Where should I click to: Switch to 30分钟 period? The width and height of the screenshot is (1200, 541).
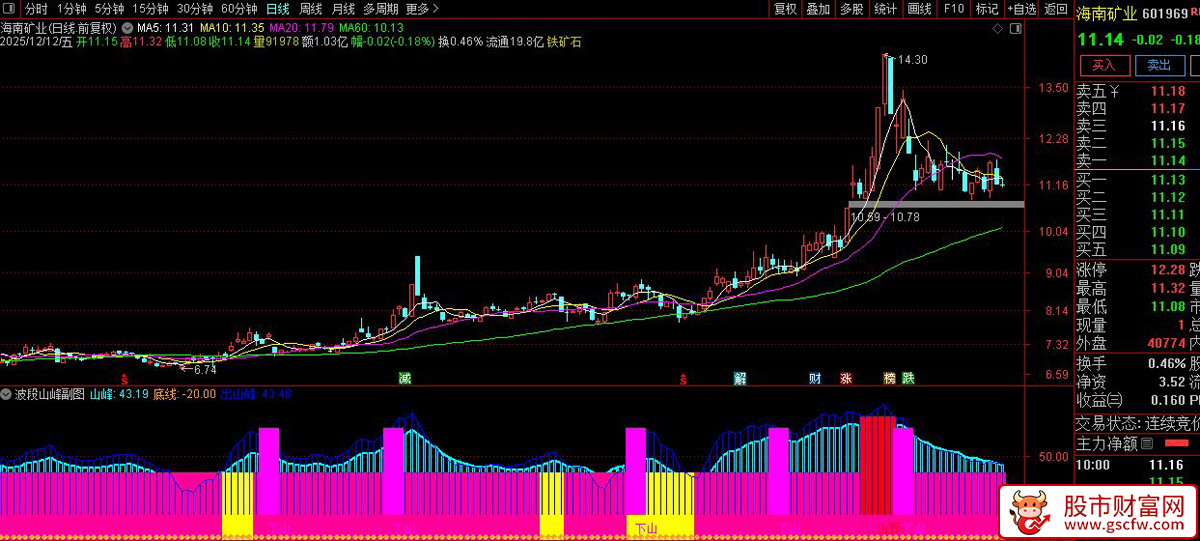coord(195,9)
